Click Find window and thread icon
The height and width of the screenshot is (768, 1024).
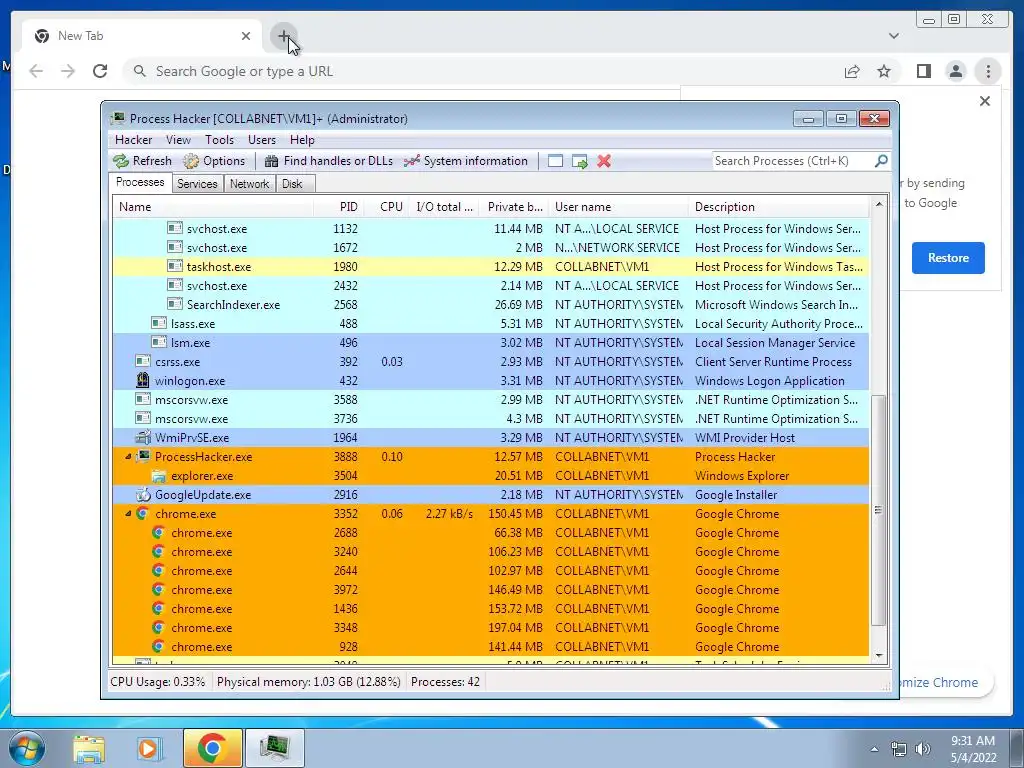pyautogui.click(x=579, y=161)
